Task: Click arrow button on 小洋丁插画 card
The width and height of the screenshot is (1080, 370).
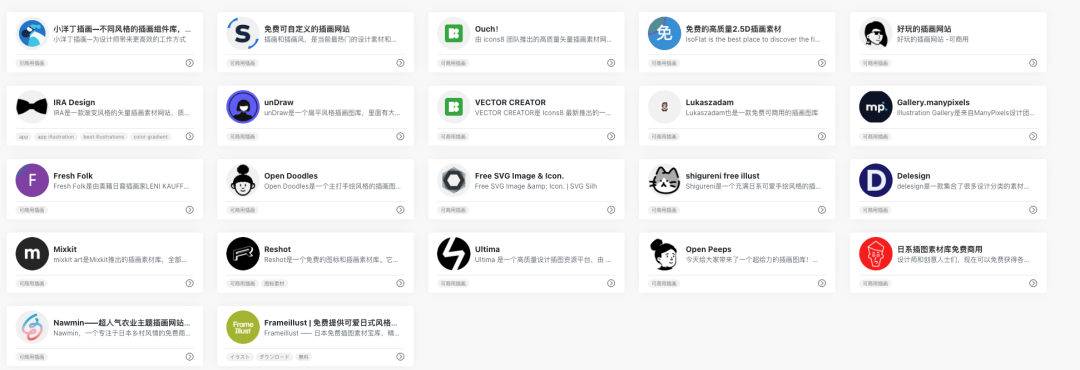Action: 189,63
